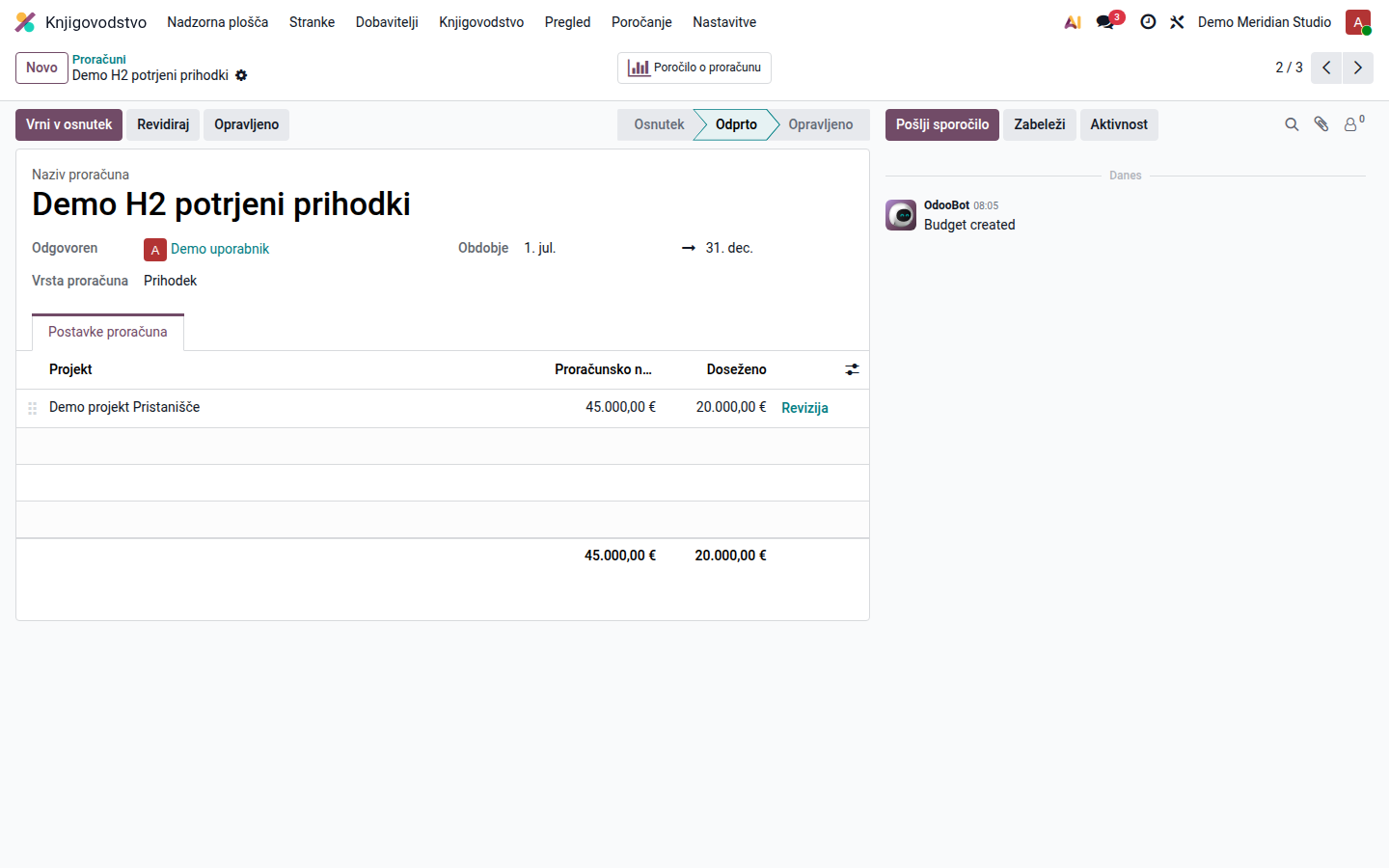Go to the previous record arrow

coord(1326,68)
